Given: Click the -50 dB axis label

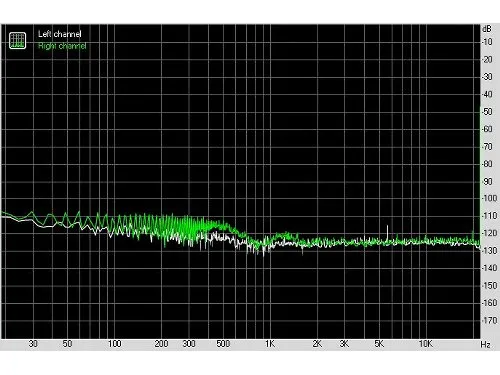Looking at the screenshot, I should (487, 112).
